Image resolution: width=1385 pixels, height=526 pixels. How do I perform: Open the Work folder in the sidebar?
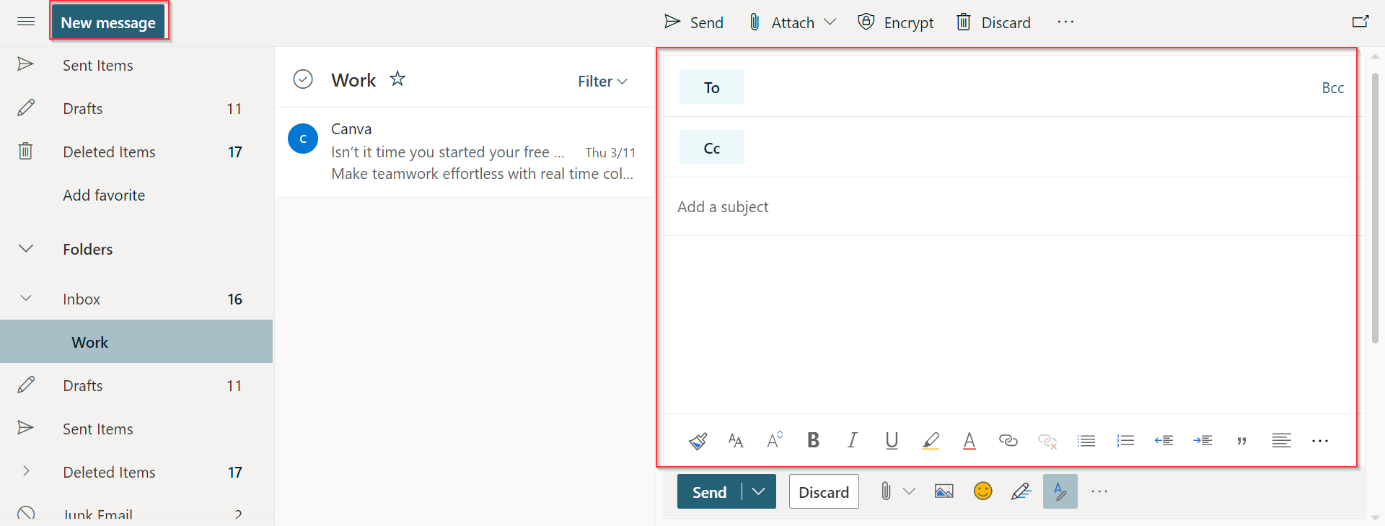[90, 342]
